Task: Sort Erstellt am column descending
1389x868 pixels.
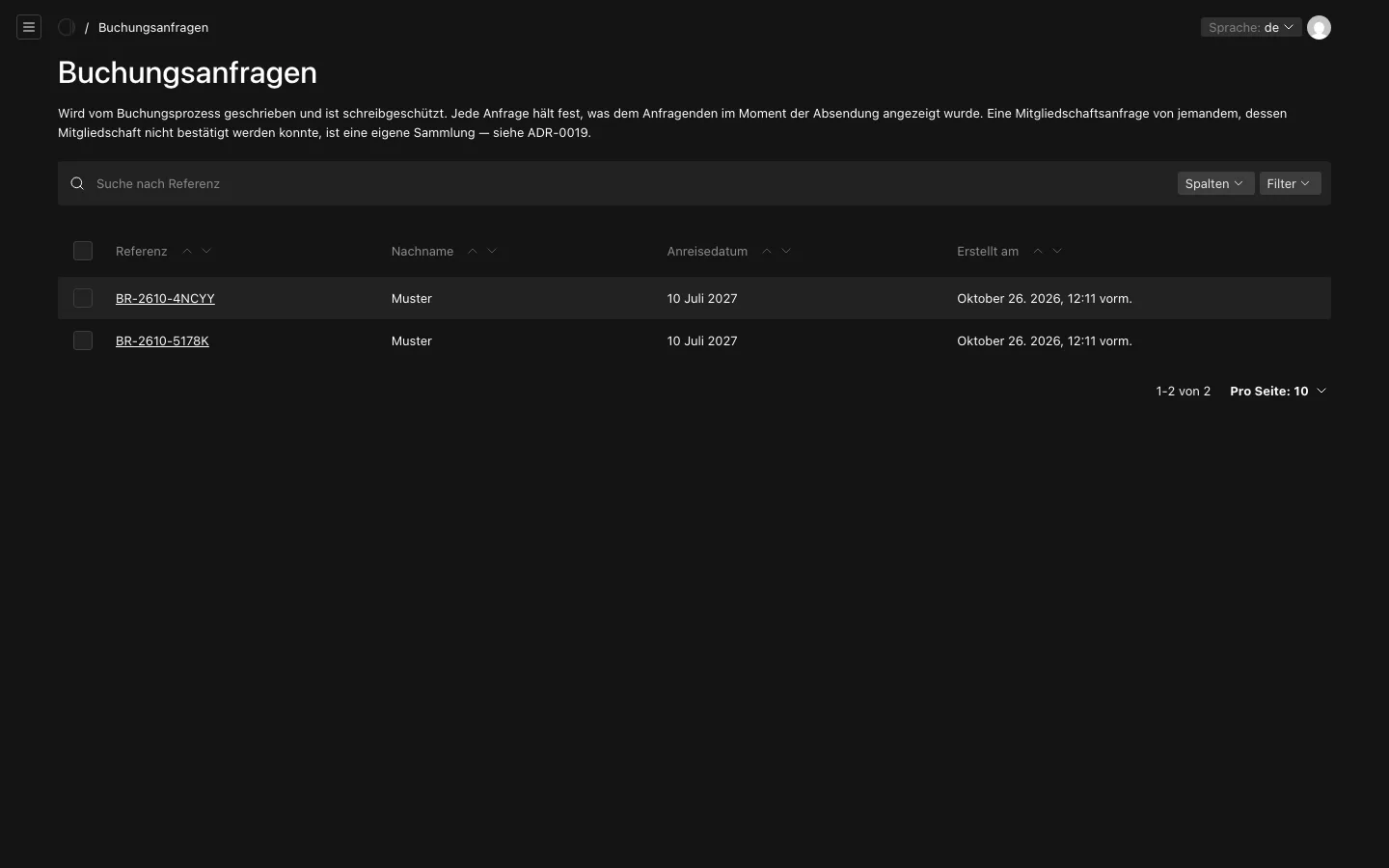Action: [x=1057, y=251]
